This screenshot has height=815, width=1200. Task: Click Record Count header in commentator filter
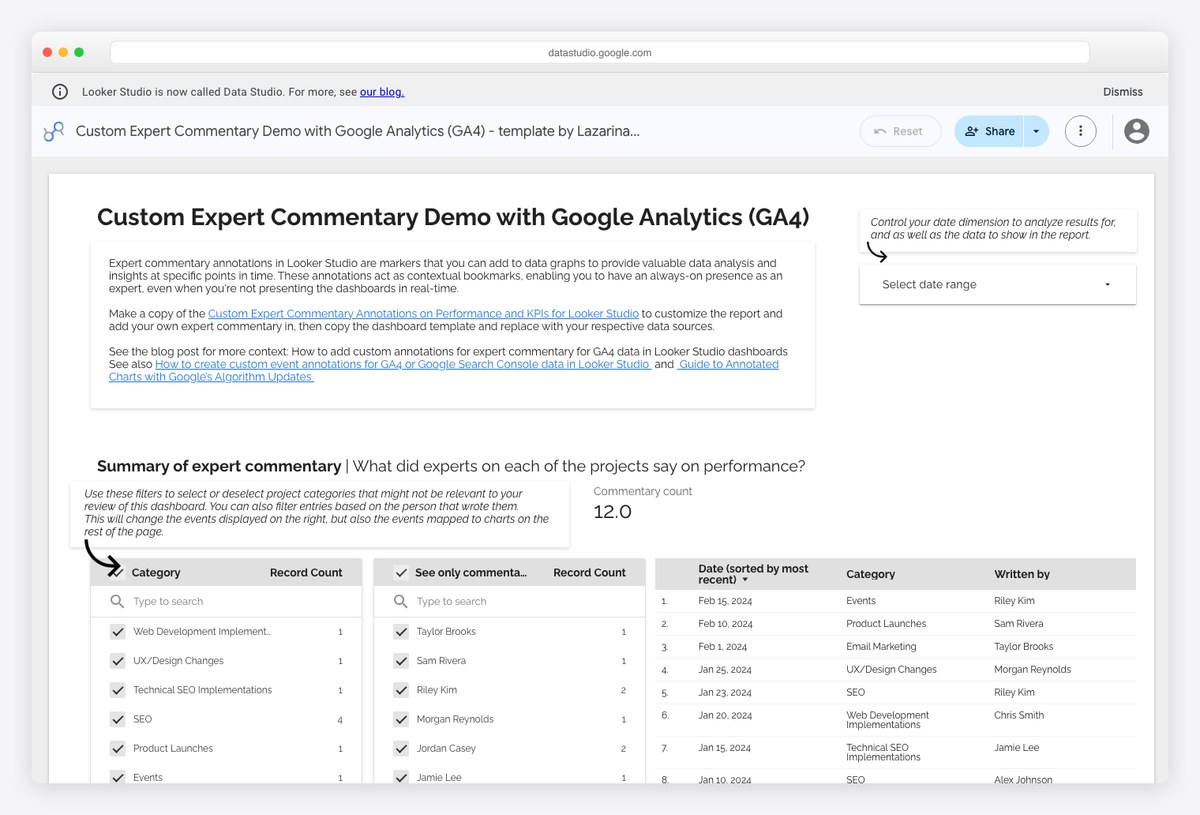point(590,573)
